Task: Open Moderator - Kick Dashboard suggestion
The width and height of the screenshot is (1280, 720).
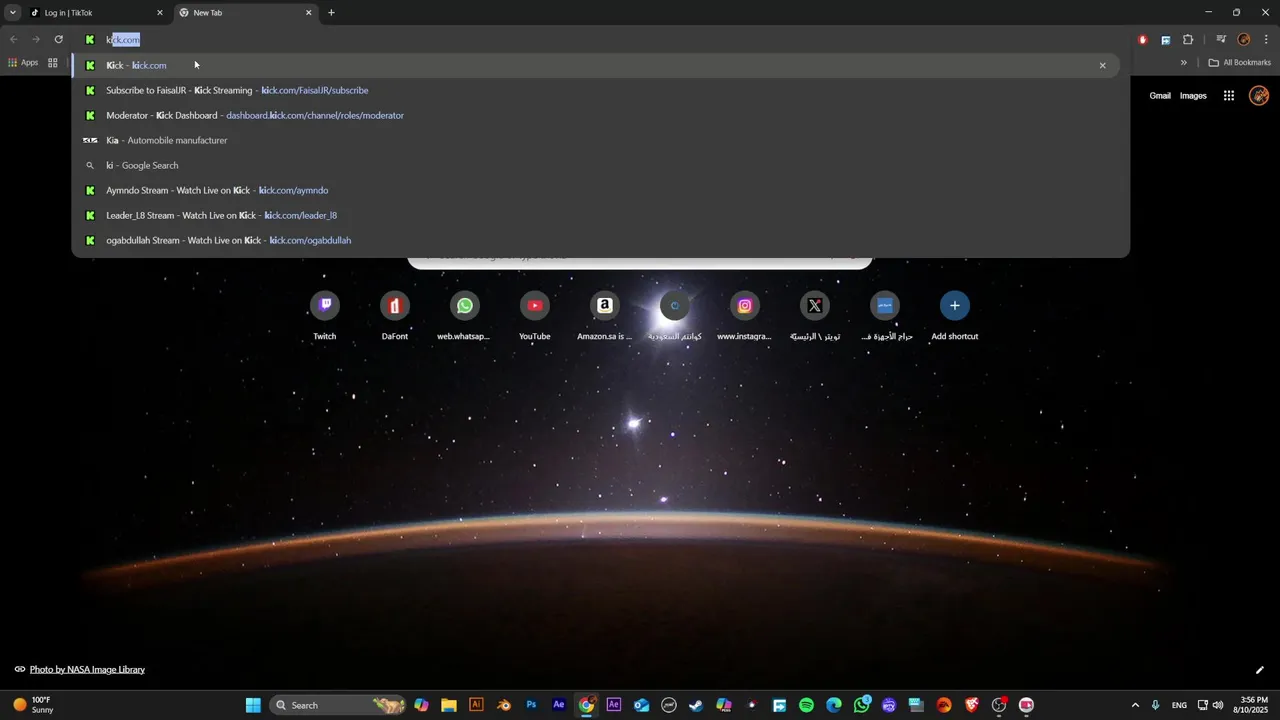Action: [x=600, y=115]
